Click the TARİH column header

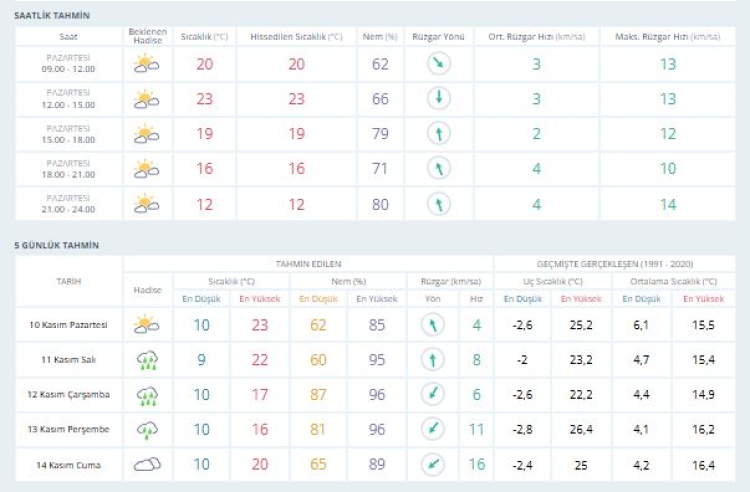point(68,281)
